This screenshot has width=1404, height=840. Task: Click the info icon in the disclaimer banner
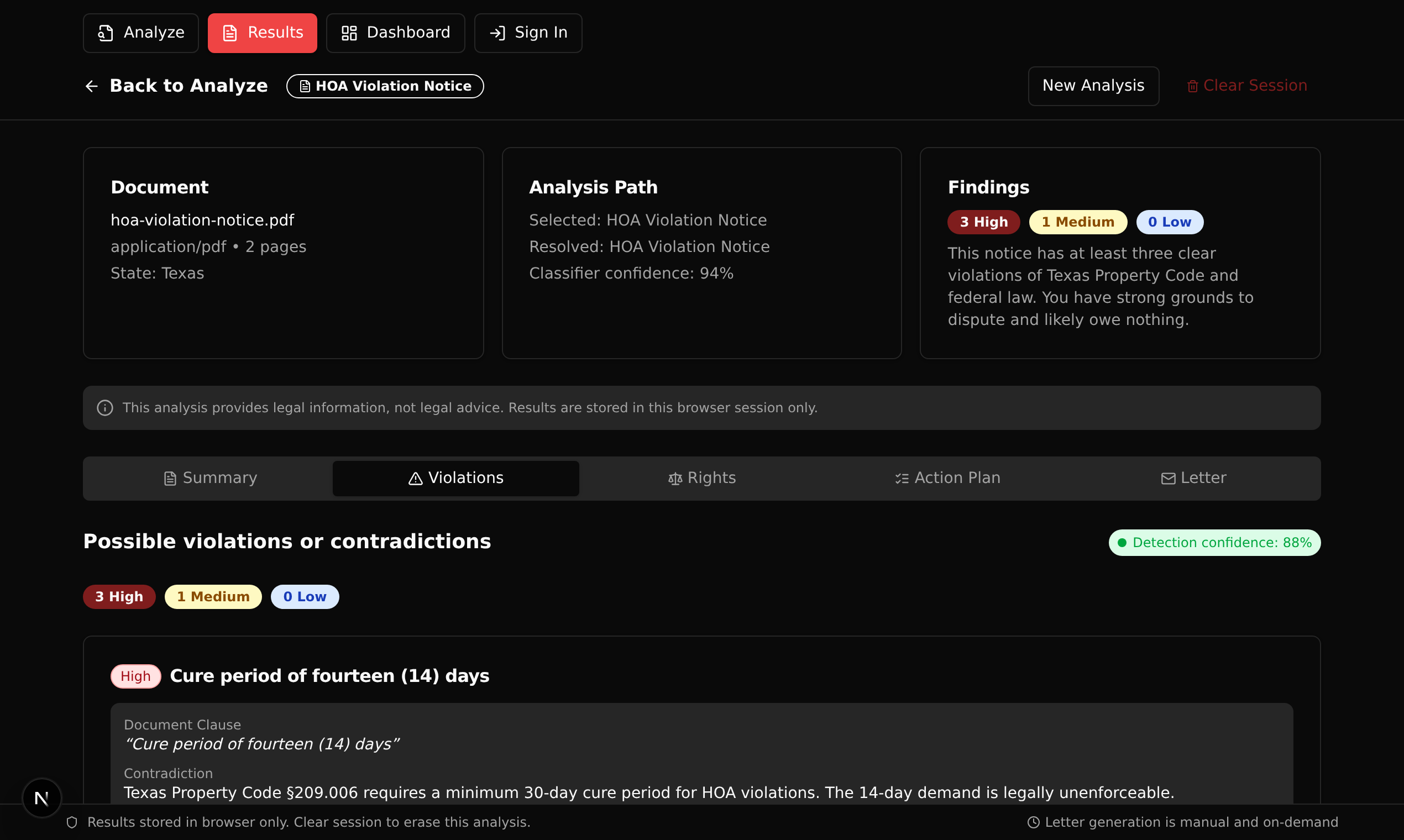(x=104, y=408)
